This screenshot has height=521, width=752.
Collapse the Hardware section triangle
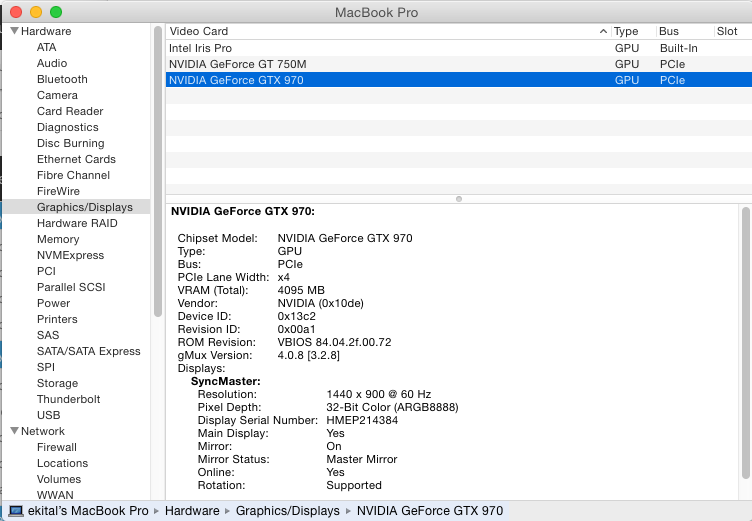point(15,31)
